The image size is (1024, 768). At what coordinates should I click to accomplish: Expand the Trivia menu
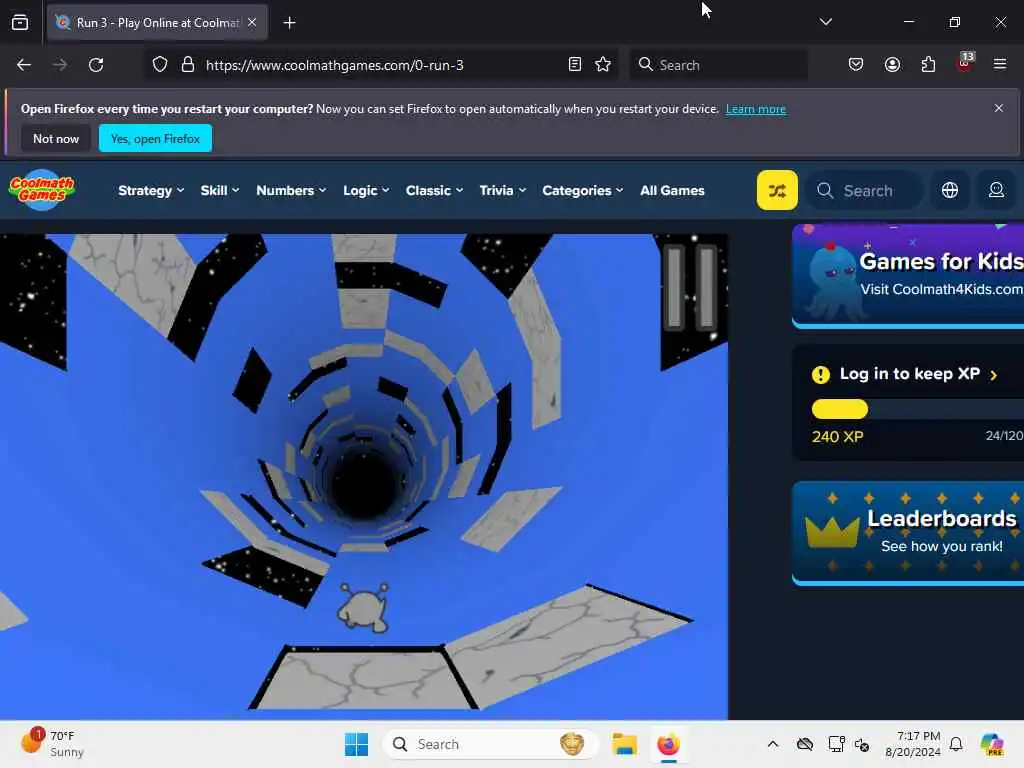point(502,190)
